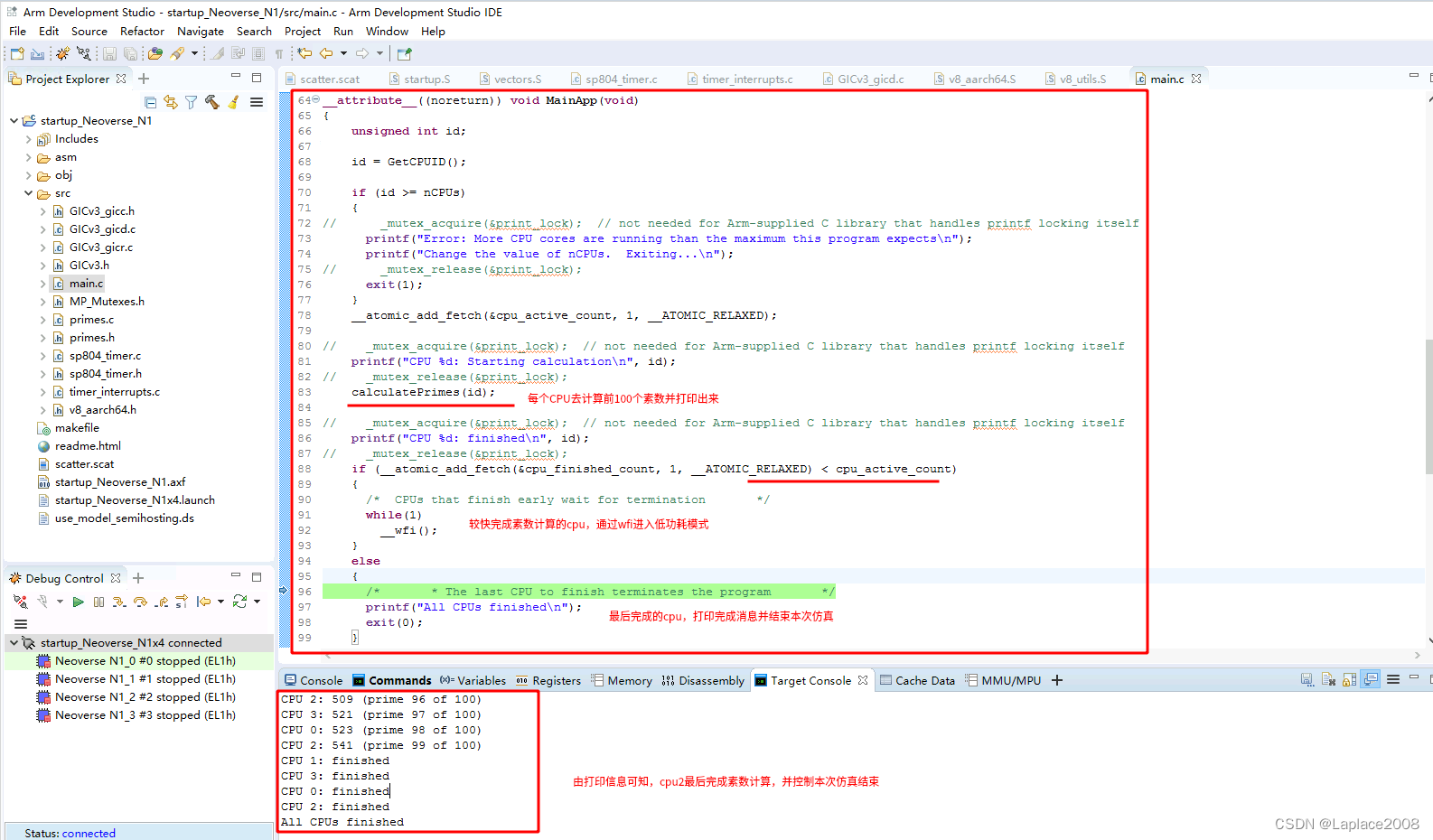The height and width of the screenshot is (840, 1433).
Task: Click Step Out icon in Debug Control
Action: click(x=161, y=602)
